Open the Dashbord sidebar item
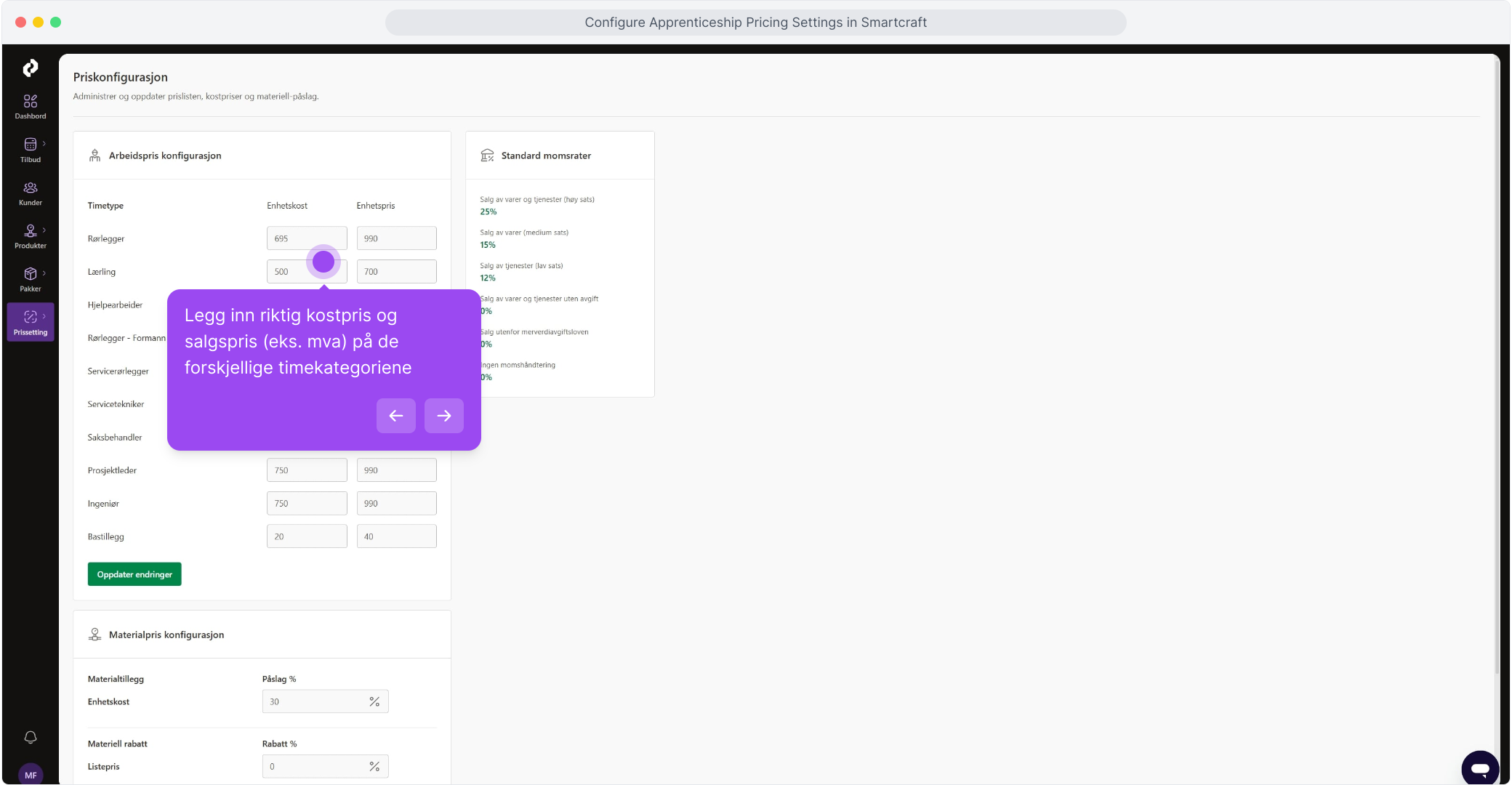Image resolution: width=1512 pixels, height=785 pixels. point(30,107)
